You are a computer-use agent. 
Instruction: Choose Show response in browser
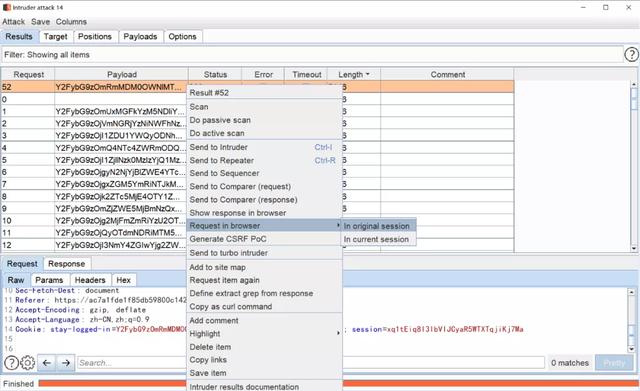tap(264, 213)
